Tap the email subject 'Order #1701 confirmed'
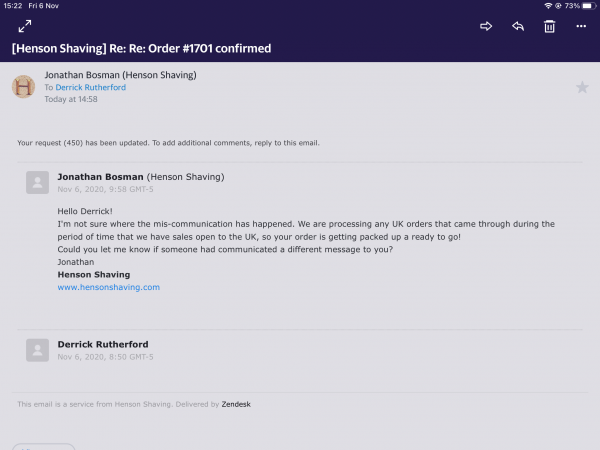The height and width of the screenshot is (450, 600). [x=210, y=48]
